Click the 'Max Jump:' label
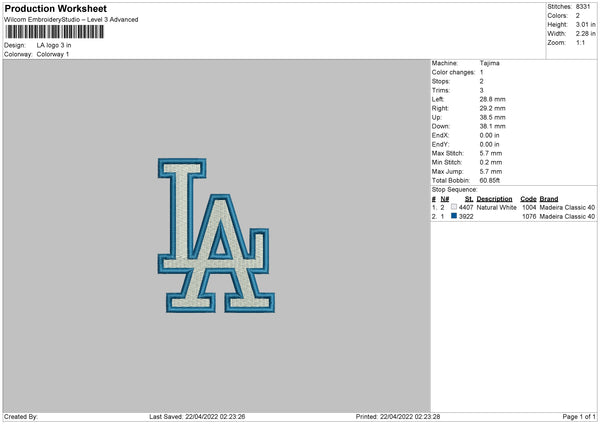 (447, 171)
